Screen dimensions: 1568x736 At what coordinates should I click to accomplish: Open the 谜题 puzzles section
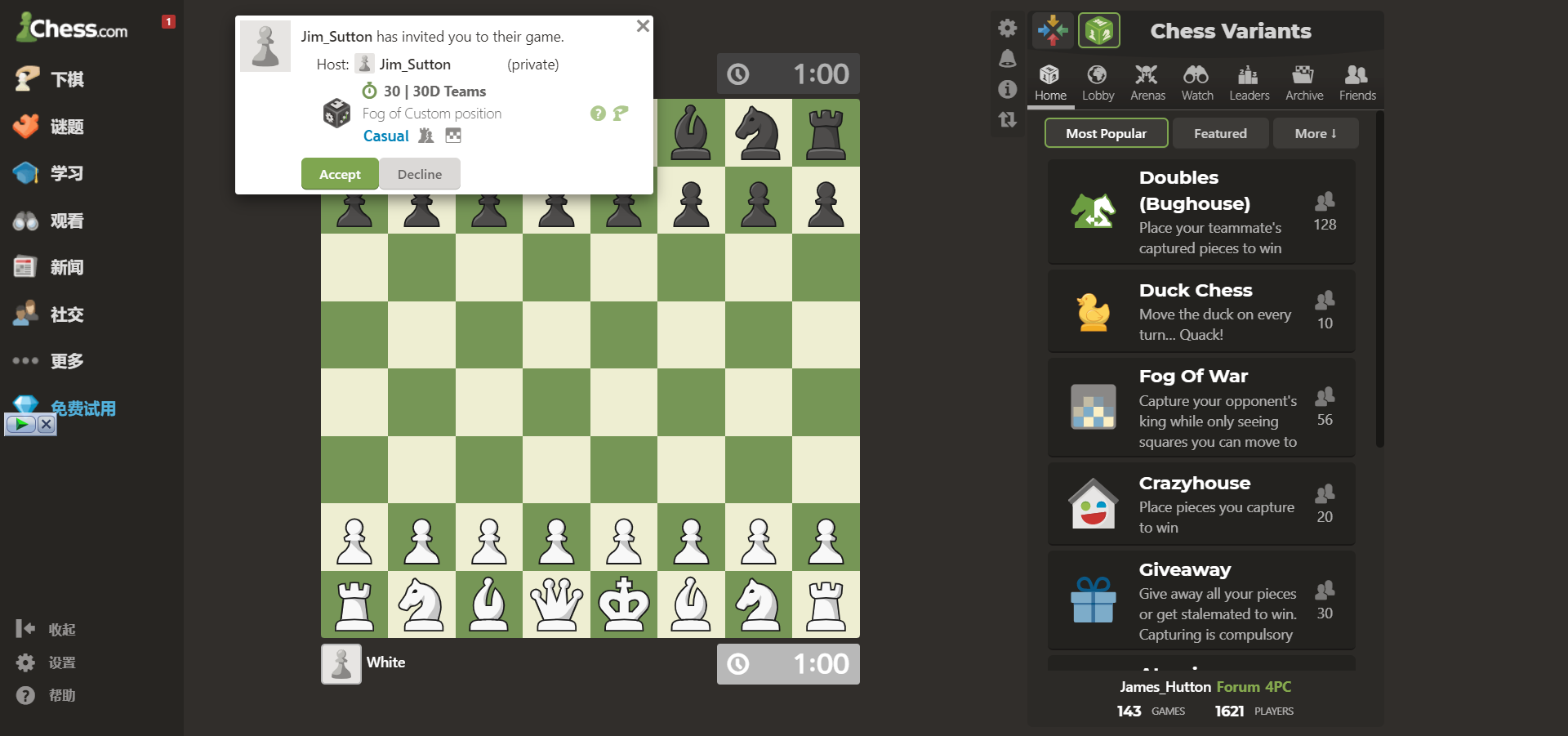[49, 127]
